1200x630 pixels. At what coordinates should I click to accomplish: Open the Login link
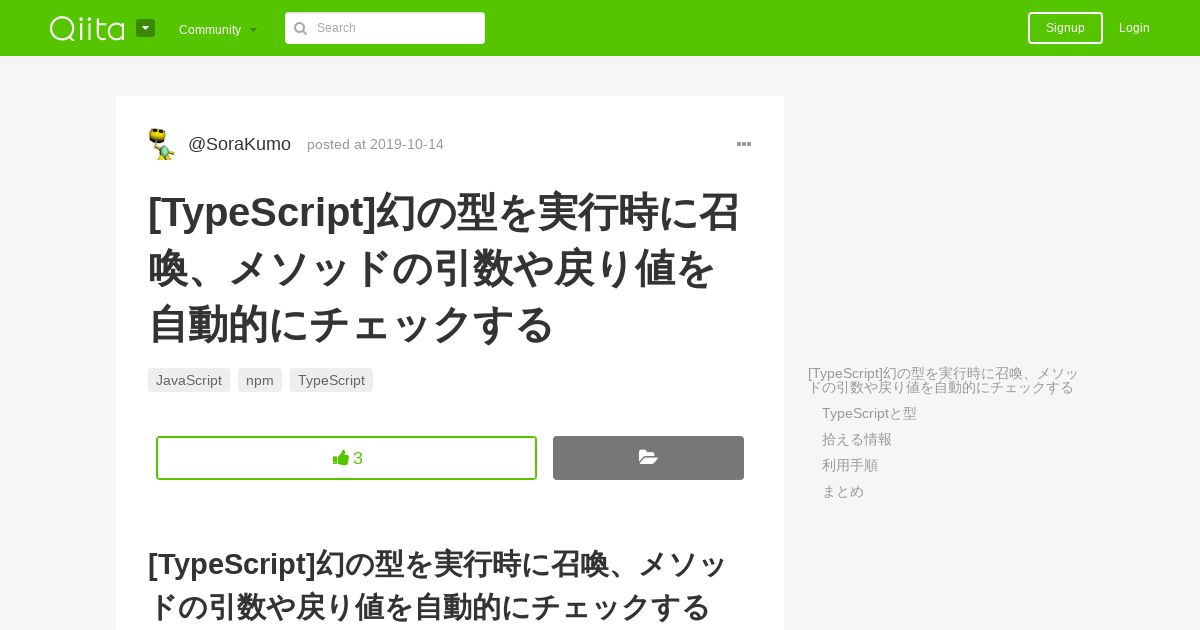[x=1134, y=28]
